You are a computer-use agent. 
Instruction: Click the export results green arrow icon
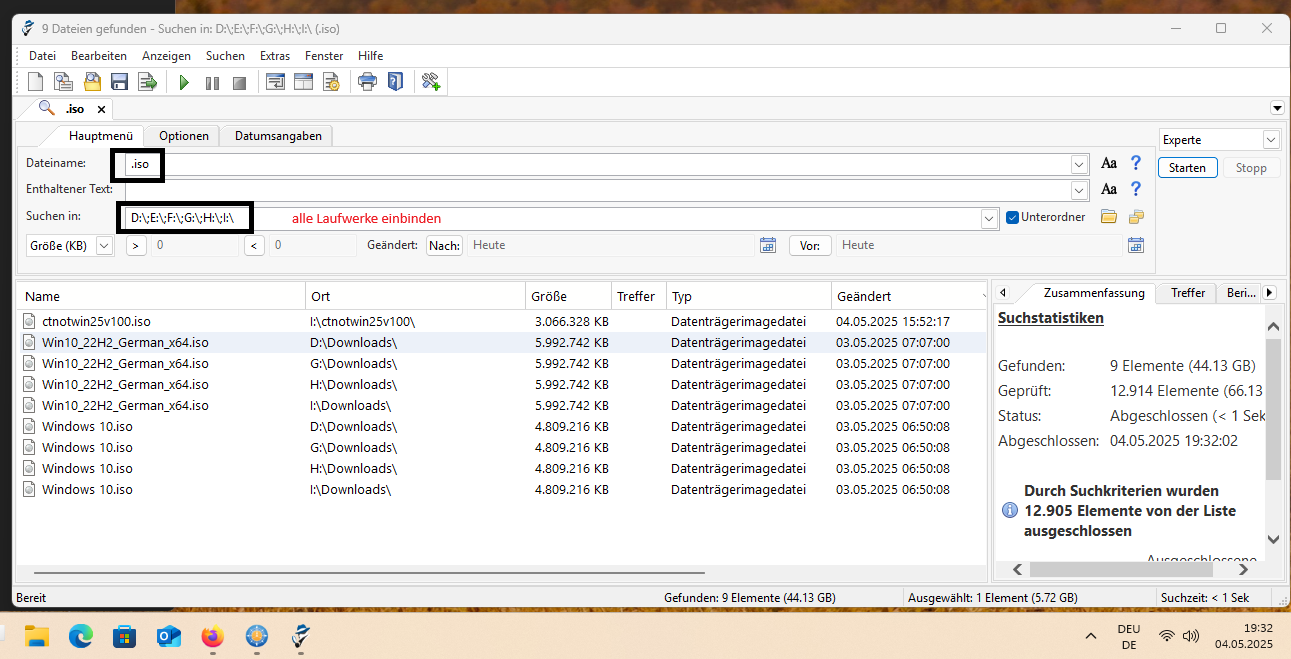click(x=147, y=82)
